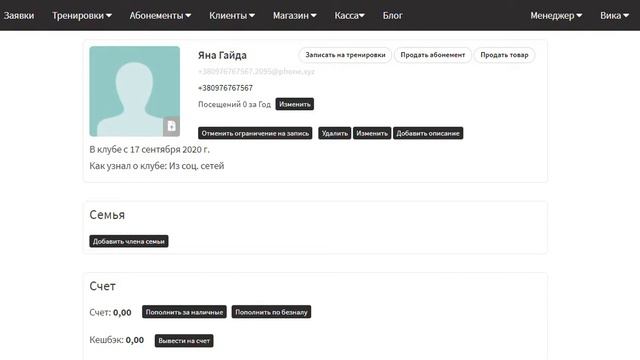This screenshot has width=640, height=360.
Task: Click Отменить ограничение на запись
Action: click(x=255, y=133)
